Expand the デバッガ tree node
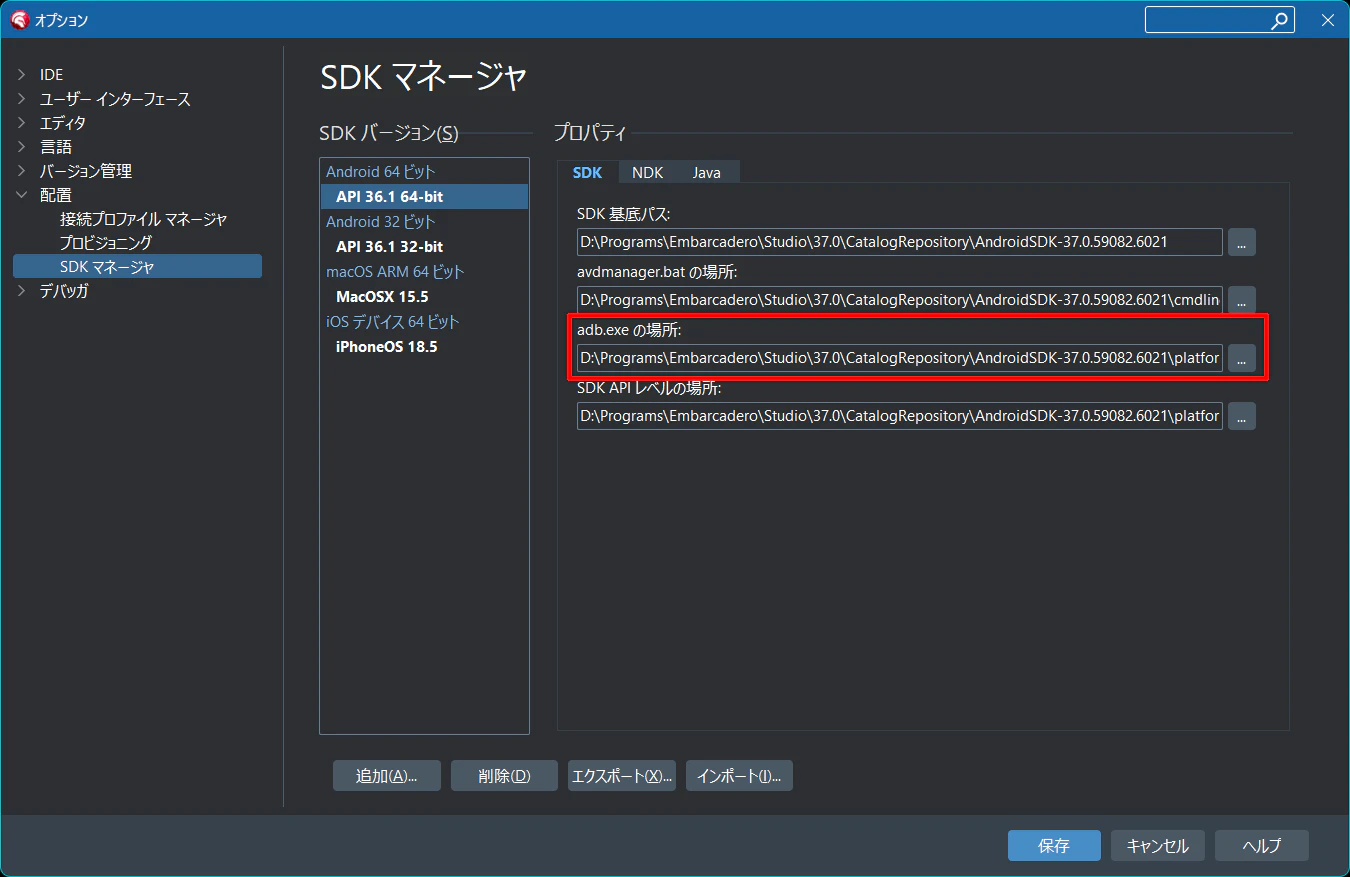Screen dimensions: 1350x877 coord(21,291)
